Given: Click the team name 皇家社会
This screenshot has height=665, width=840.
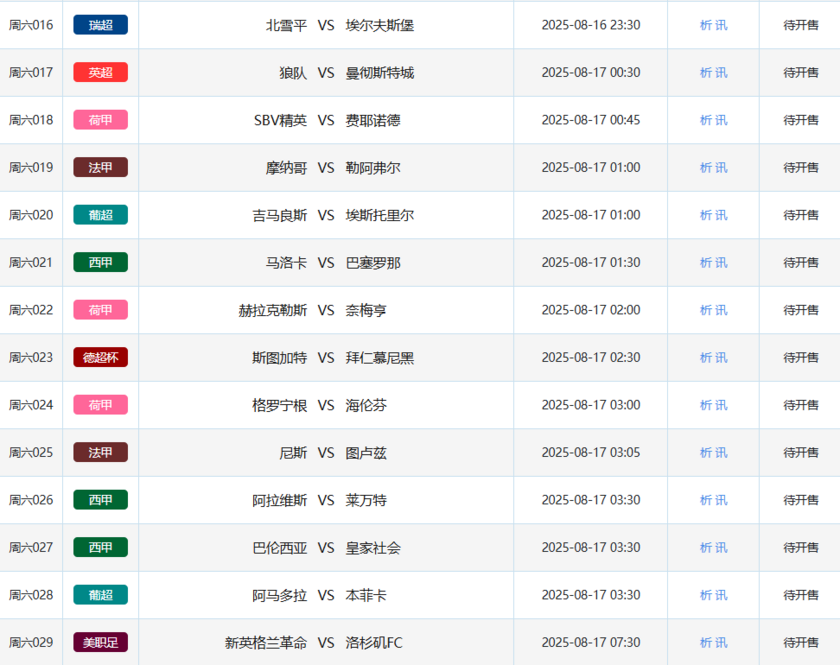Looking at the screenshot, I should tap(373, 547).
